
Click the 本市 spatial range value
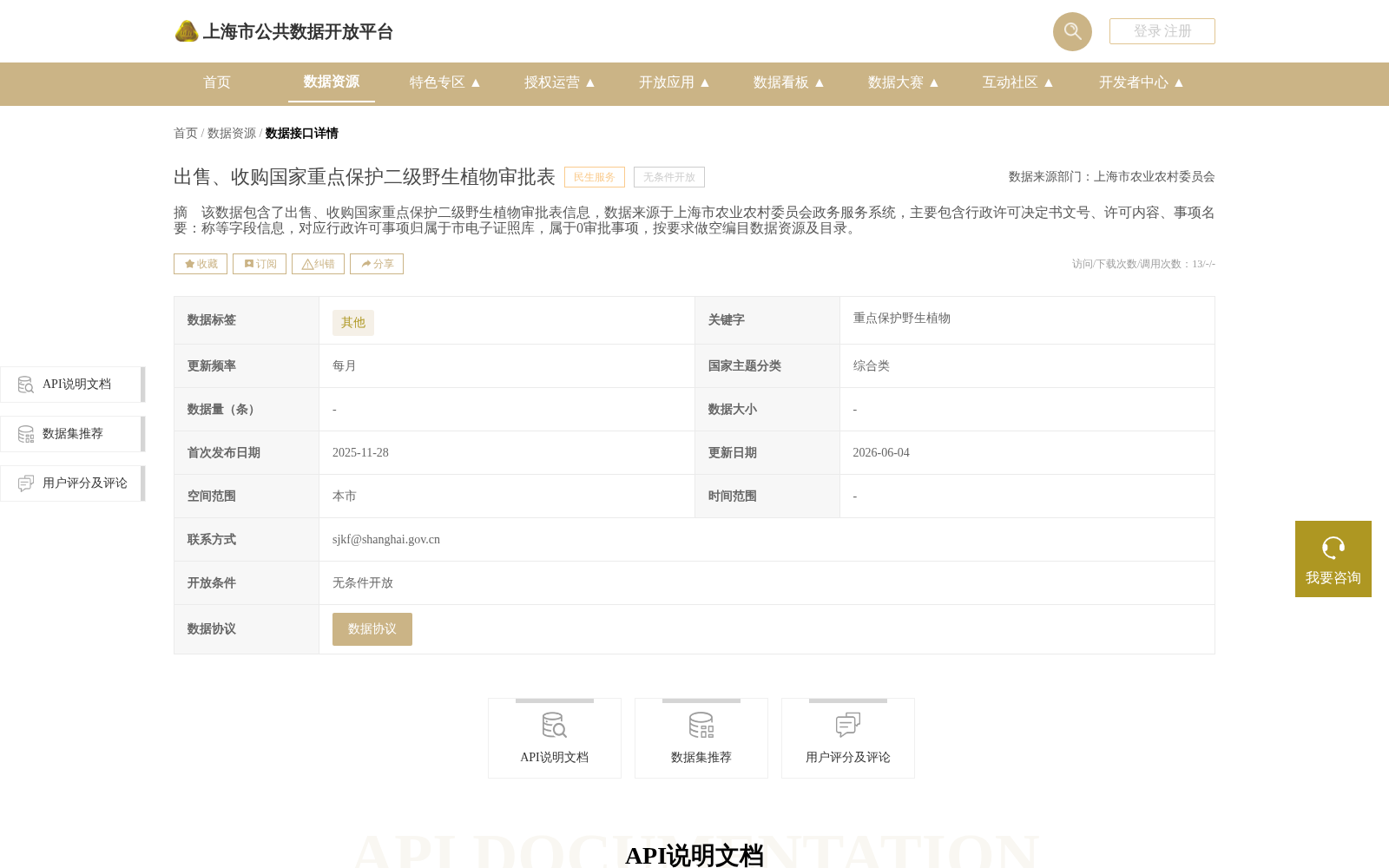pos(345,496)
